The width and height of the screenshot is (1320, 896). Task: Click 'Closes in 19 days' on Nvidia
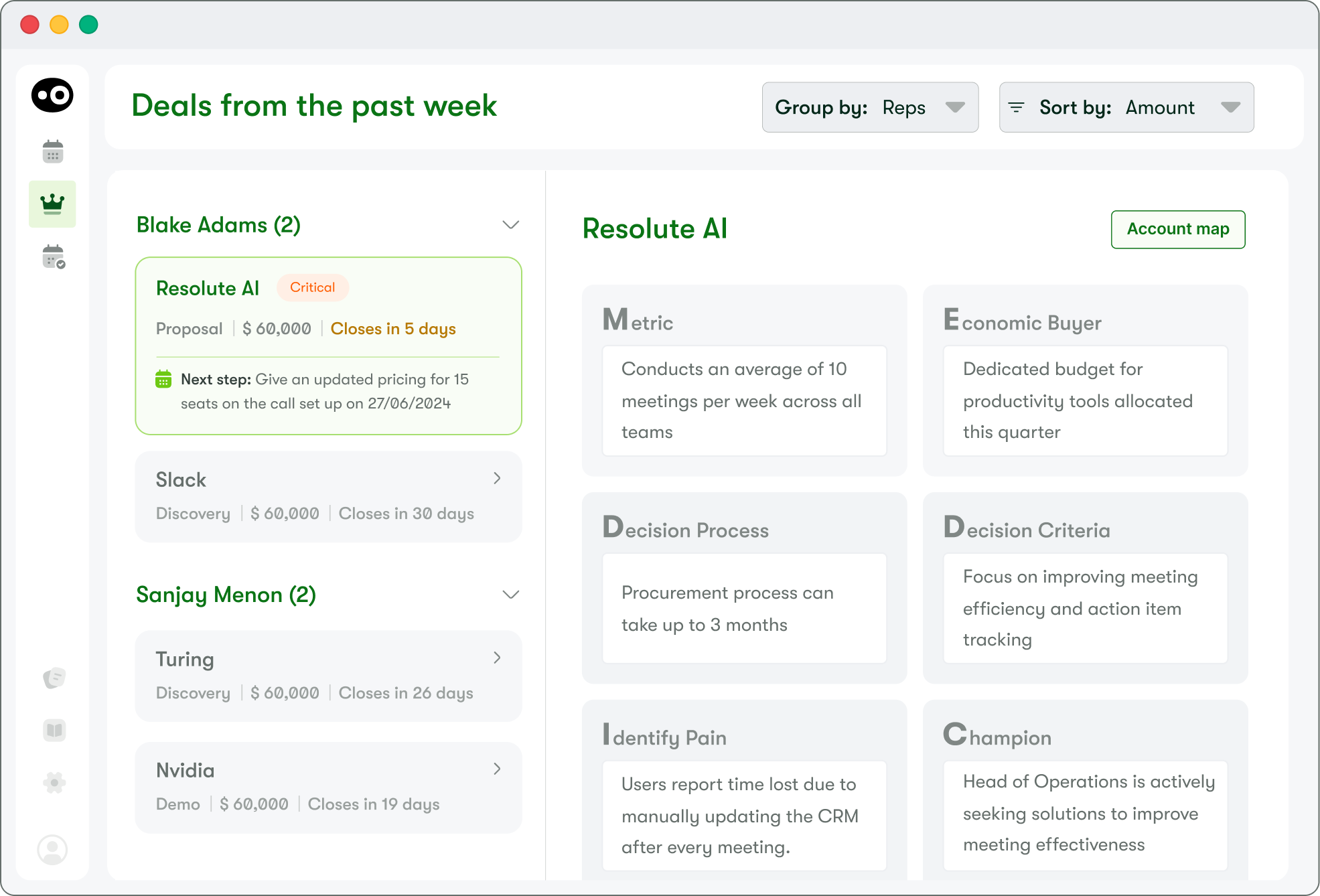[x=374, y=804]
